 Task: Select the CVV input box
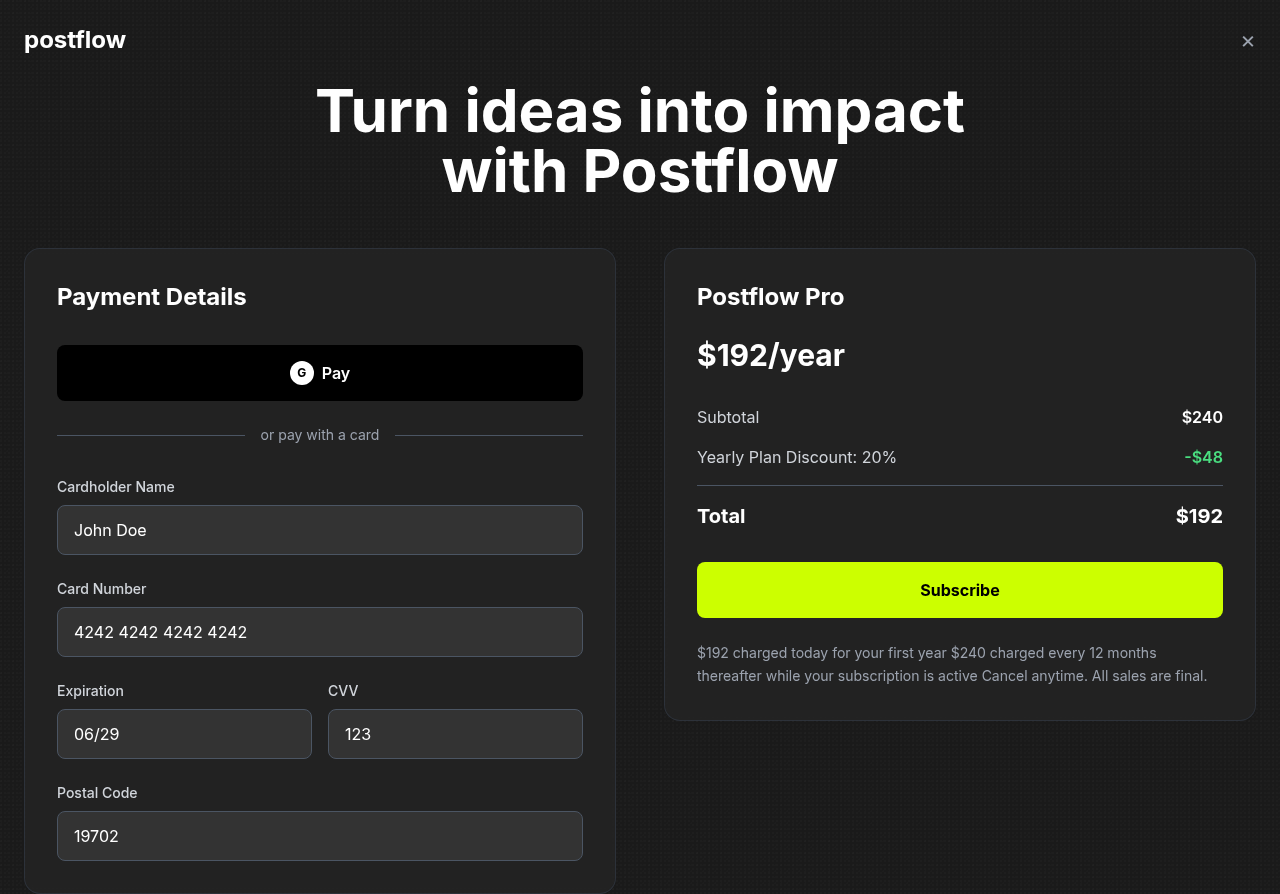click(455, 733)
